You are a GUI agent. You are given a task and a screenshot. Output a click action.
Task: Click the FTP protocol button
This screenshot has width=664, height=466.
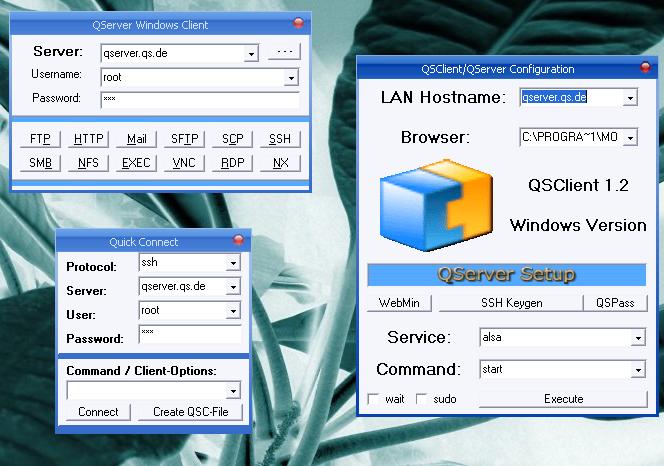[x=40, y=139]
